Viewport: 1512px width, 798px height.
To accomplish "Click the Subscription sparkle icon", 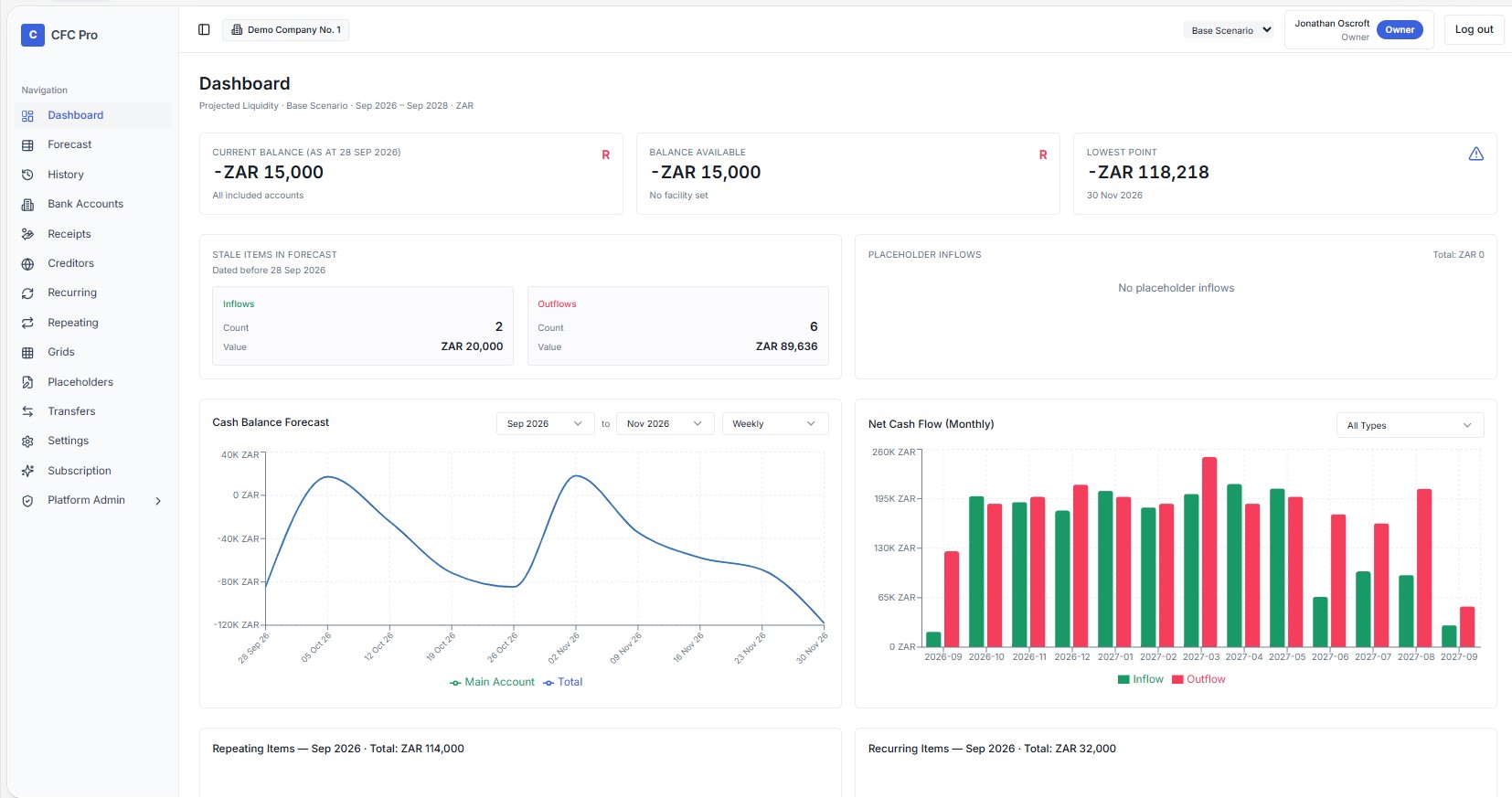I will [x=27, y=471].
